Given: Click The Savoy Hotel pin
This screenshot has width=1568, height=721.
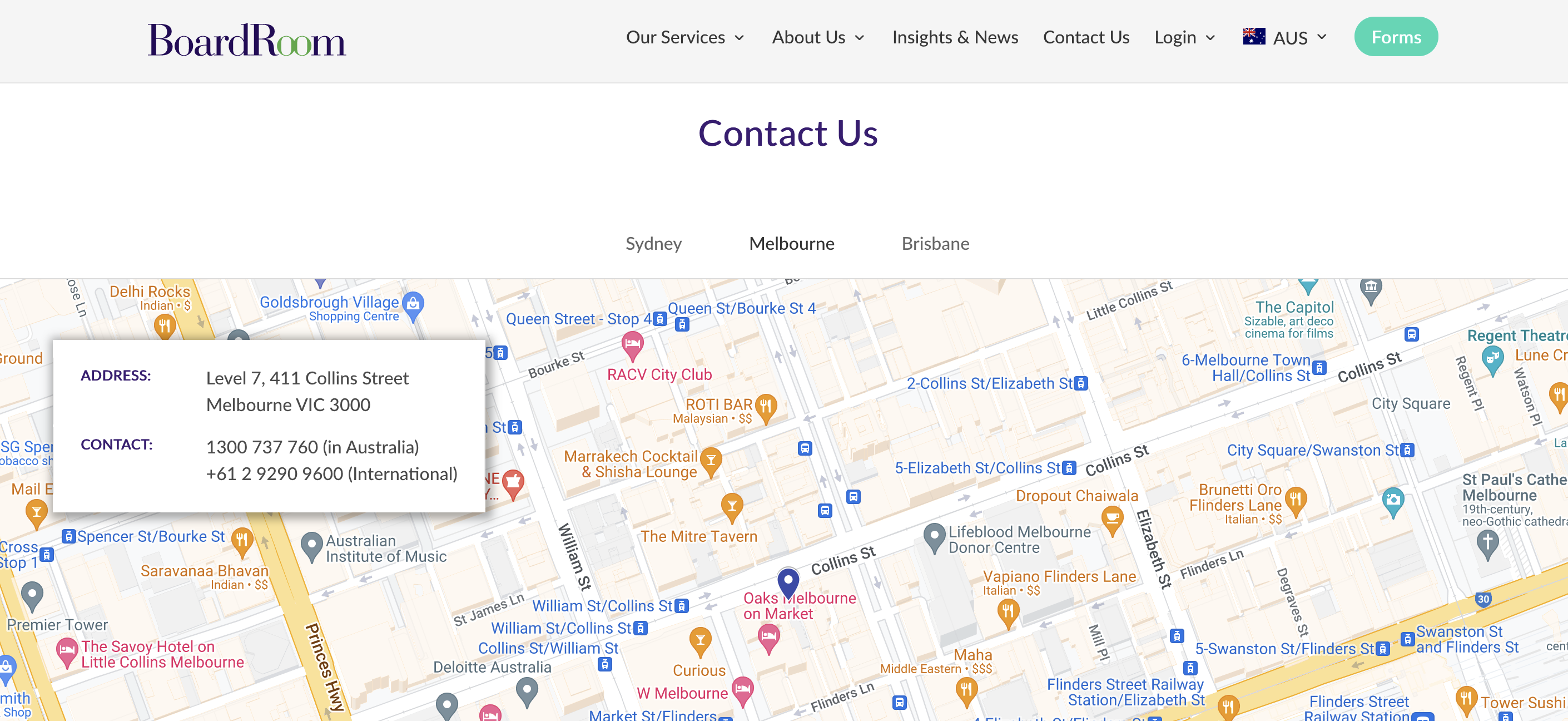Looking at the screenshot, I should 67,653.
